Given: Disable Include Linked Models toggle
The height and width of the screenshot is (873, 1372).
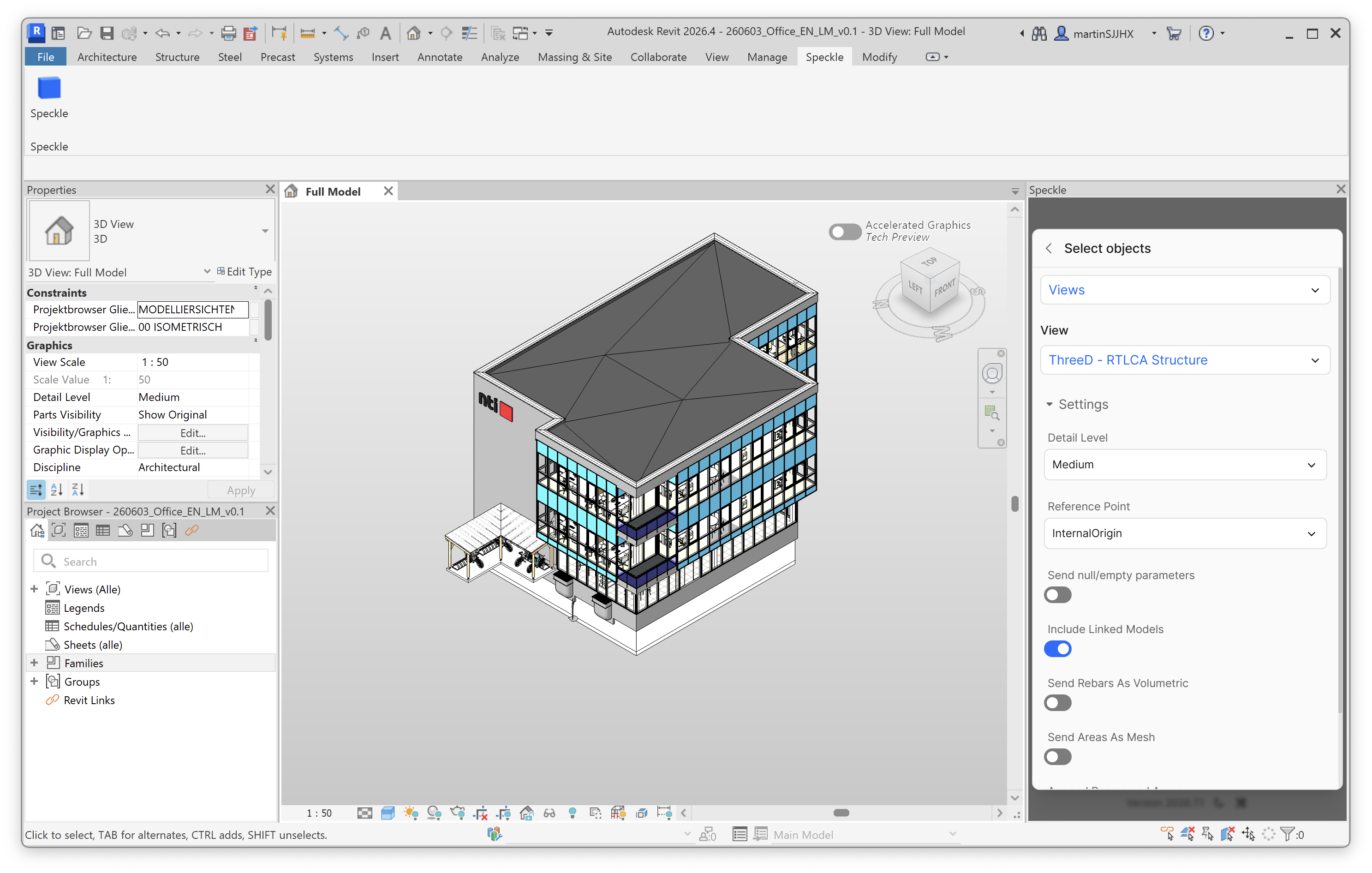Looking at the screenshot, I should (x=1057, y=648).
